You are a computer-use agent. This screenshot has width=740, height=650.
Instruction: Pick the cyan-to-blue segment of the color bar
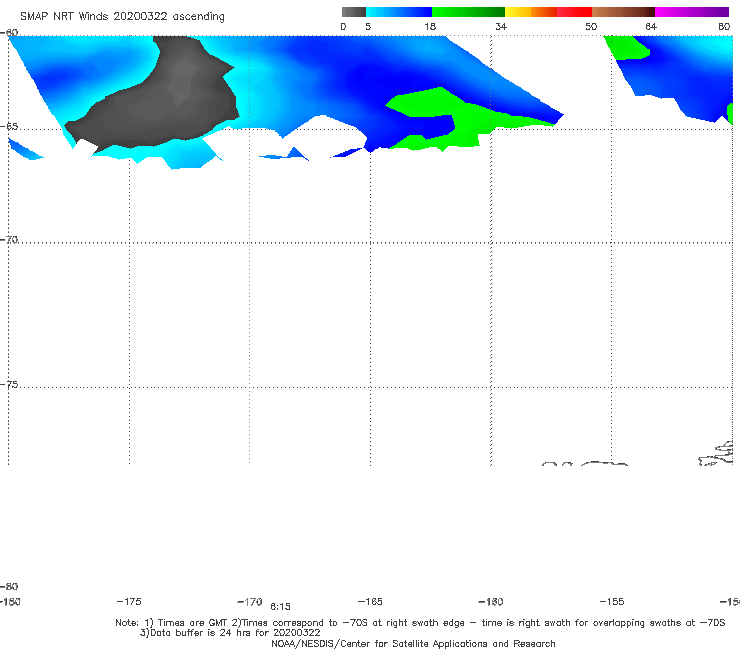(399, 12)
